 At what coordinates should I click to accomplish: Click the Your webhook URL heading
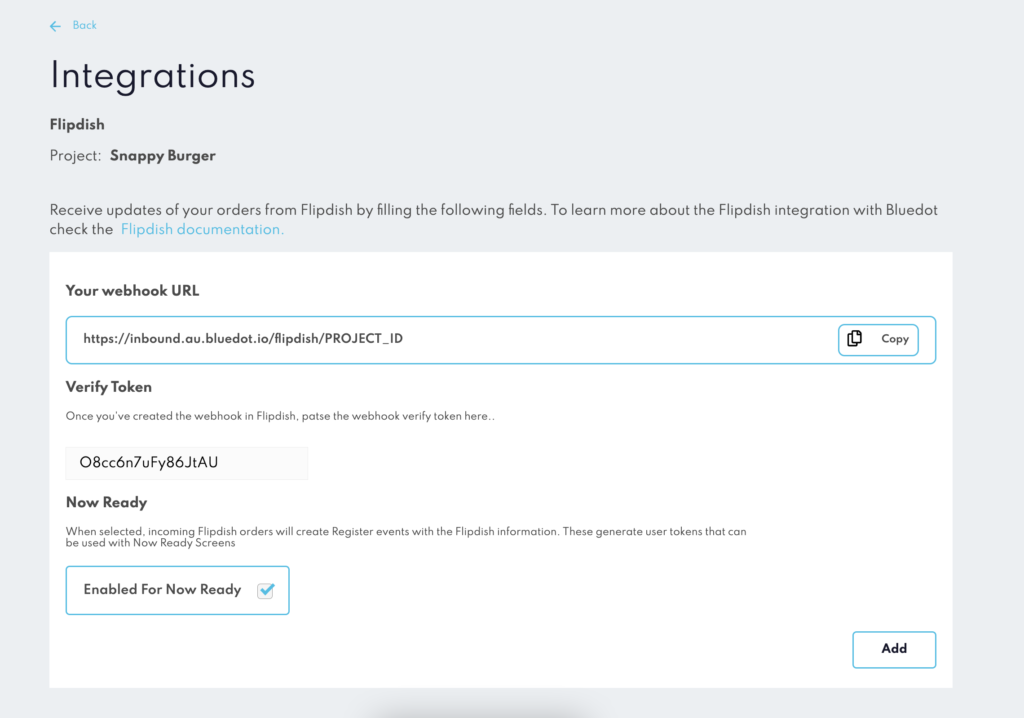click(x=132, y=291)
